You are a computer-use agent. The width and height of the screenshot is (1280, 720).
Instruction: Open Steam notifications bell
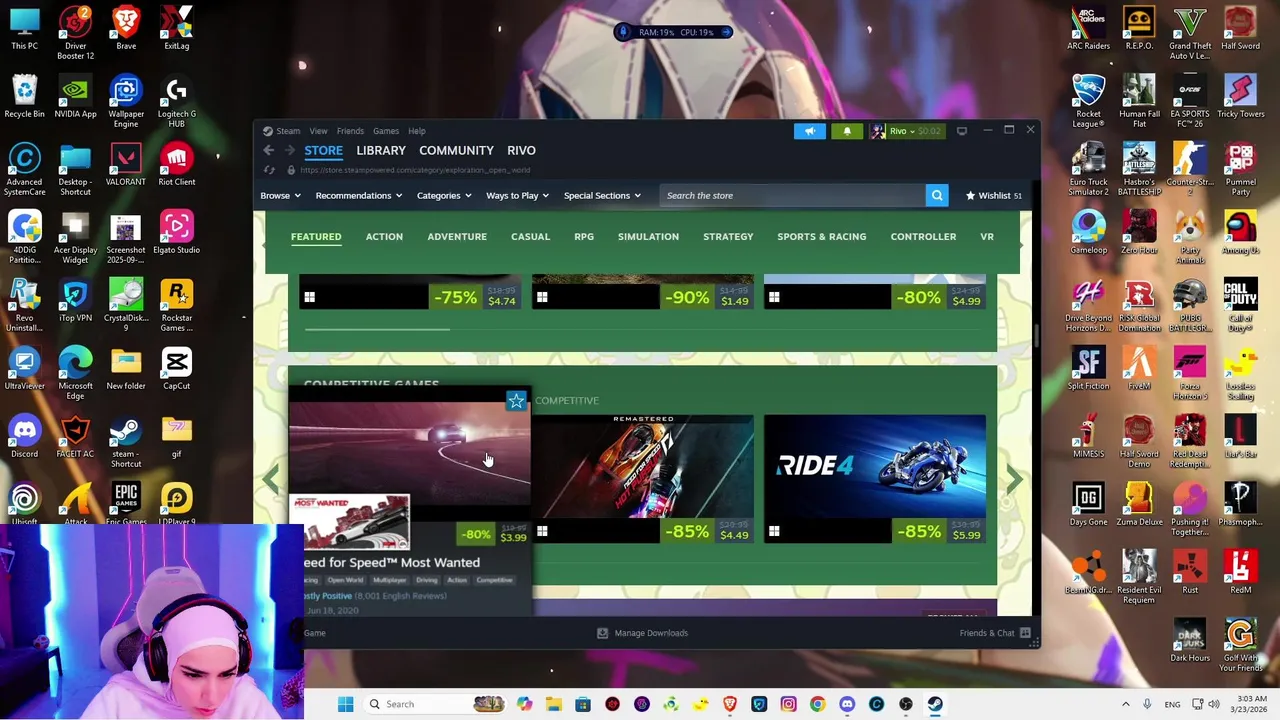(847, 131)
